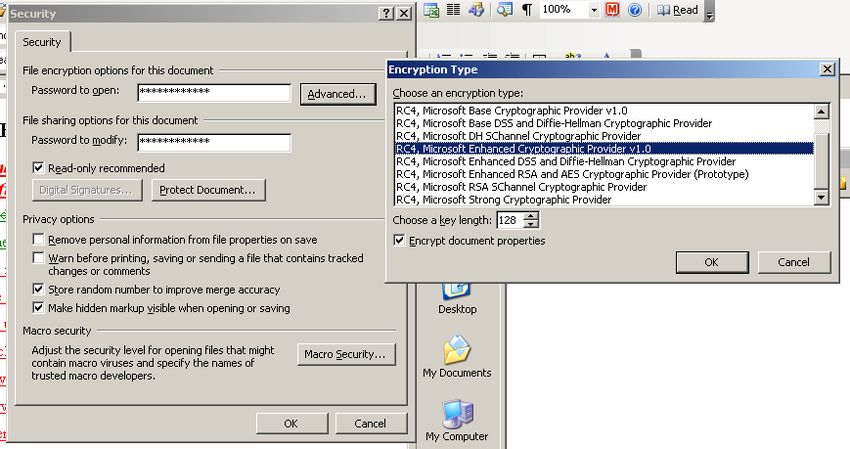This screenshot has height=449, width=850.
Task: Toggle Make hidden markup visible checkbox
Action: [38, 307]
